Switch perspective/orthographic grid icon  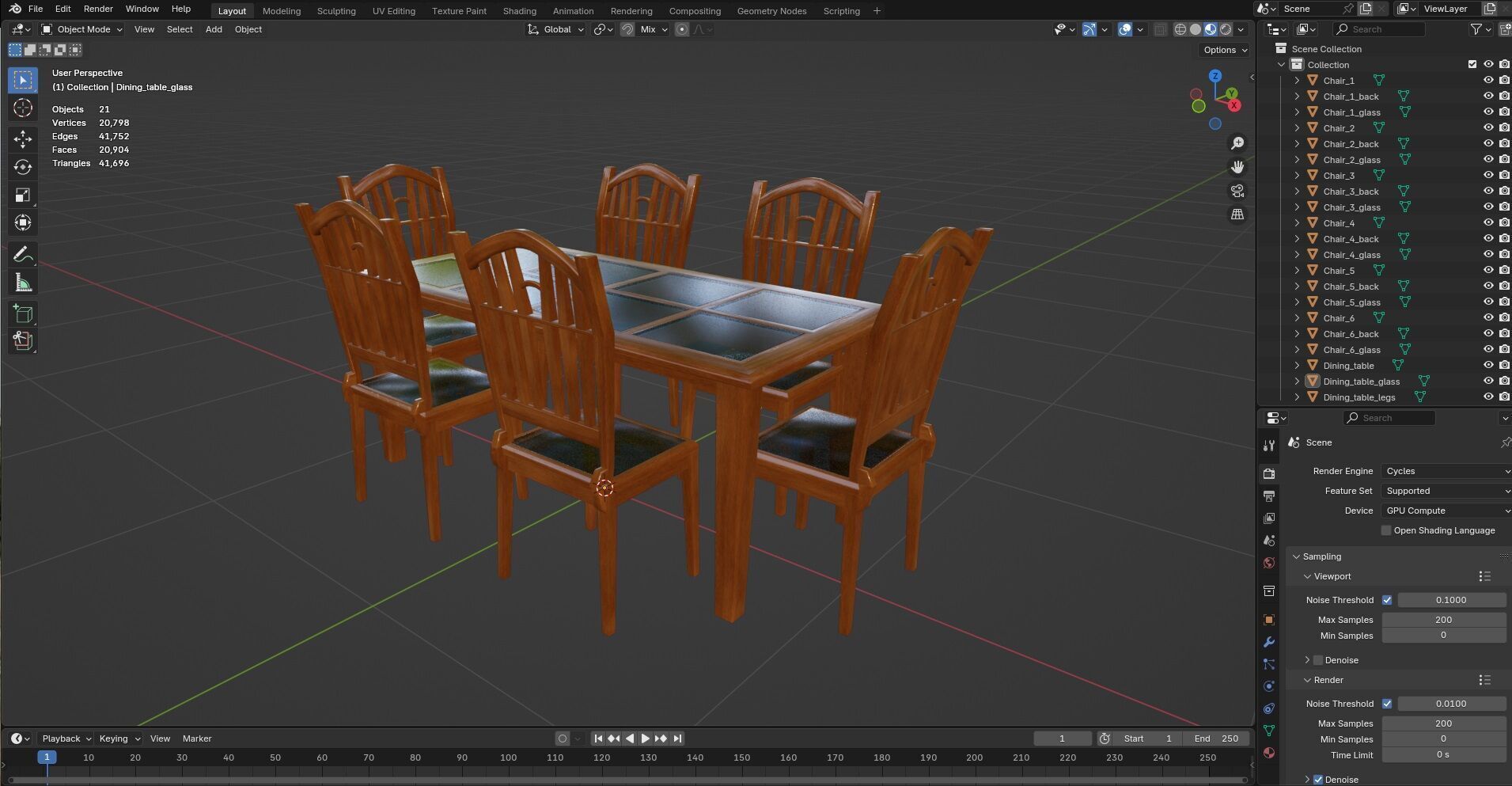tap(1237, 215)
